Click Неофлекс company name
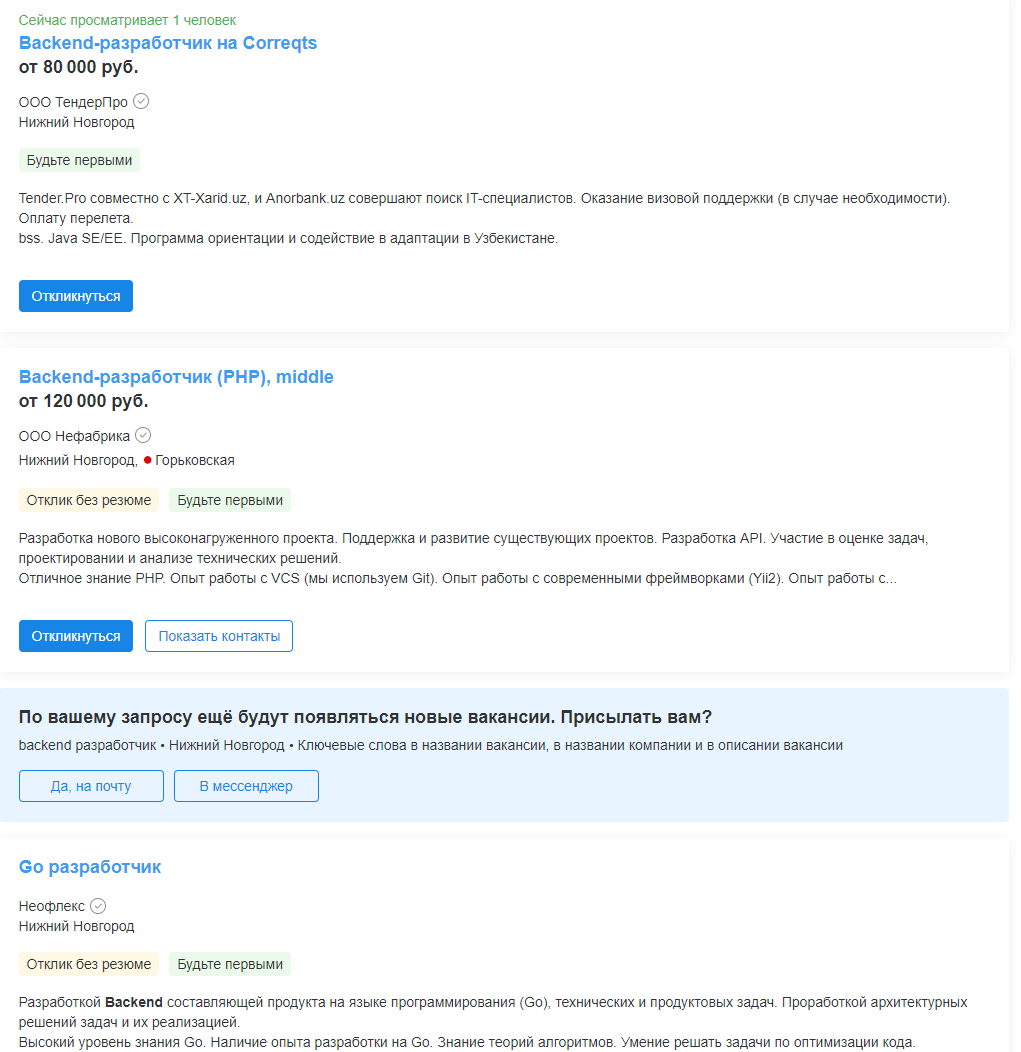Screen dimensions: 1021x1052 tap(52, 906)
